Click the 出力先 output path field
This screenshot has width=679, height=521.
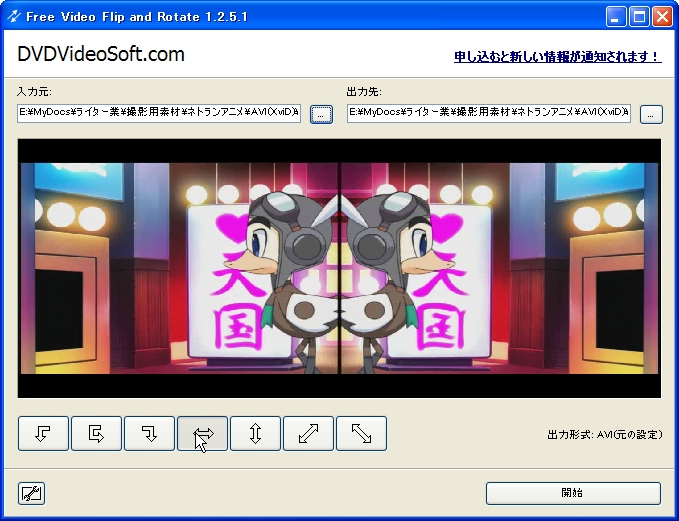coord(488,113)
